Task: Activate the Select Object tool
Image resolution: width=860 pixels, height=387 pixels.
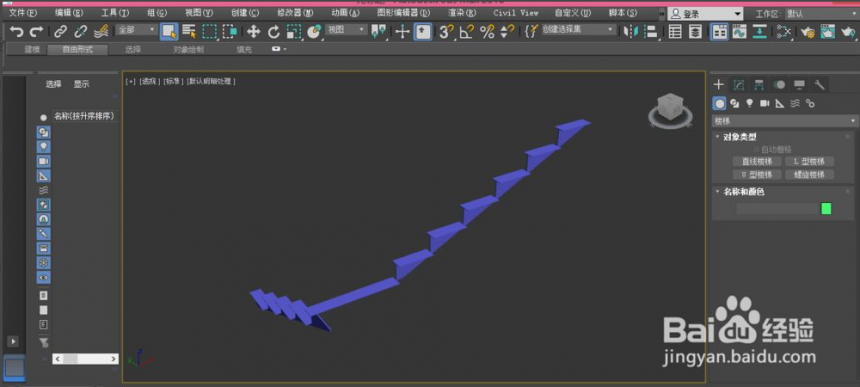Action: (169, 32)
